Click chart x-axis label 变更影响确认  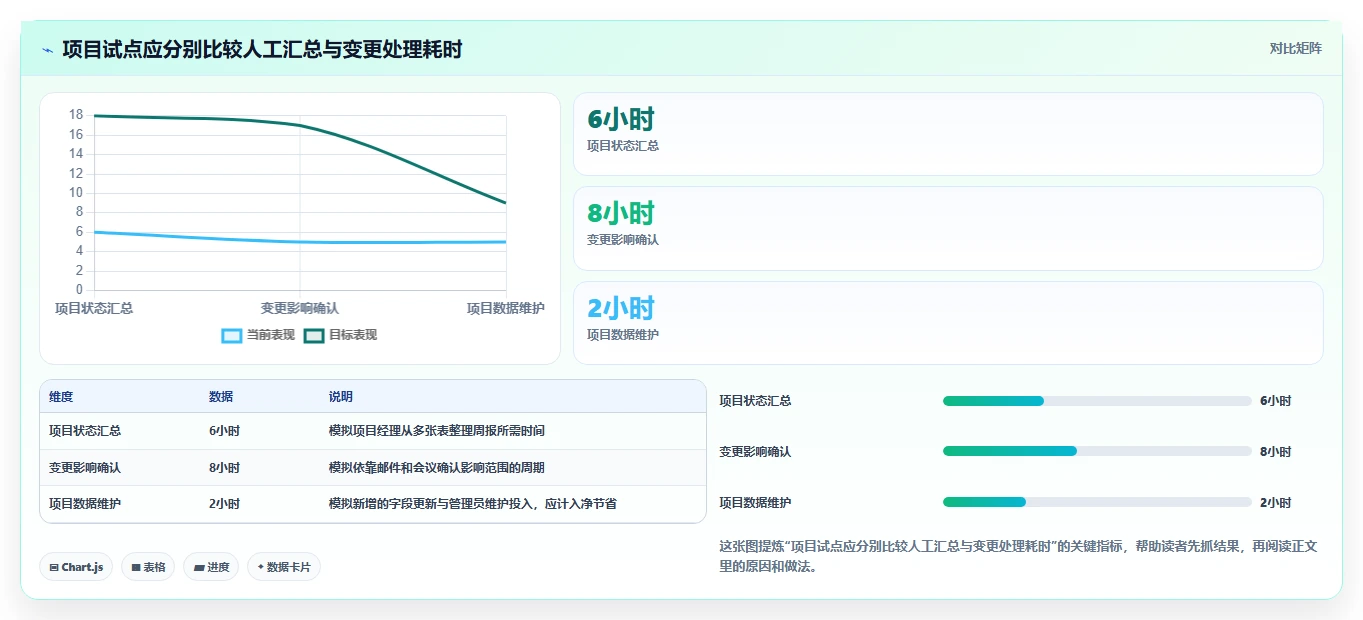300,308
